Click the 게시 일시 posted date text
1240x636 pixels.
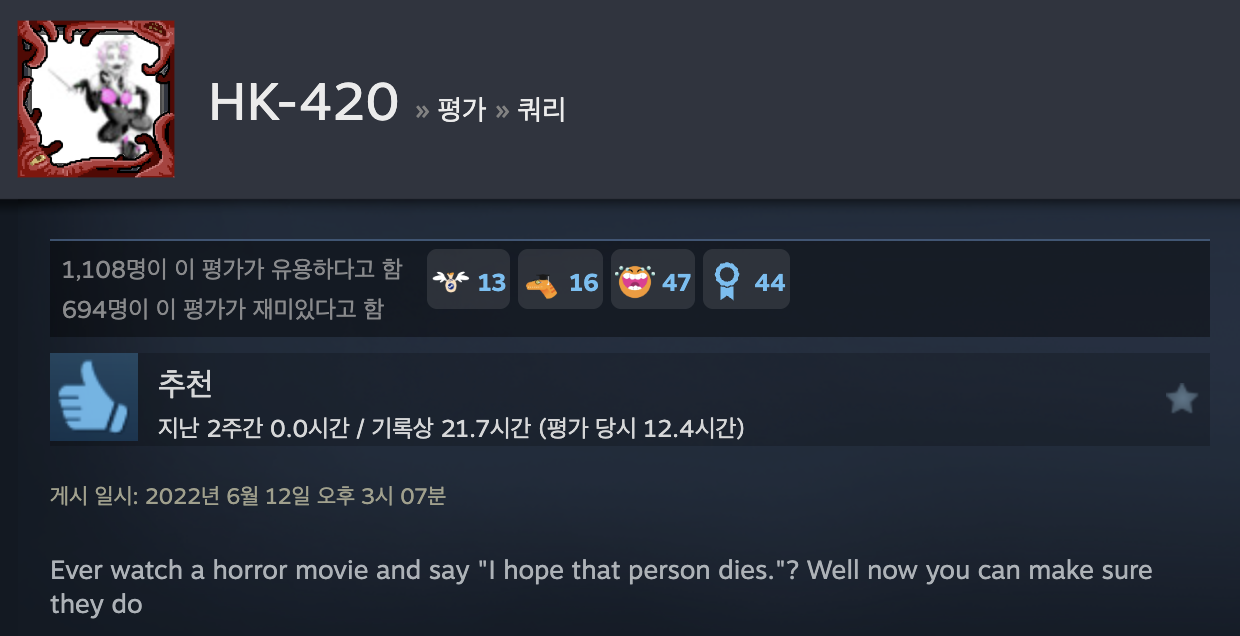click(x=248, y=496)
